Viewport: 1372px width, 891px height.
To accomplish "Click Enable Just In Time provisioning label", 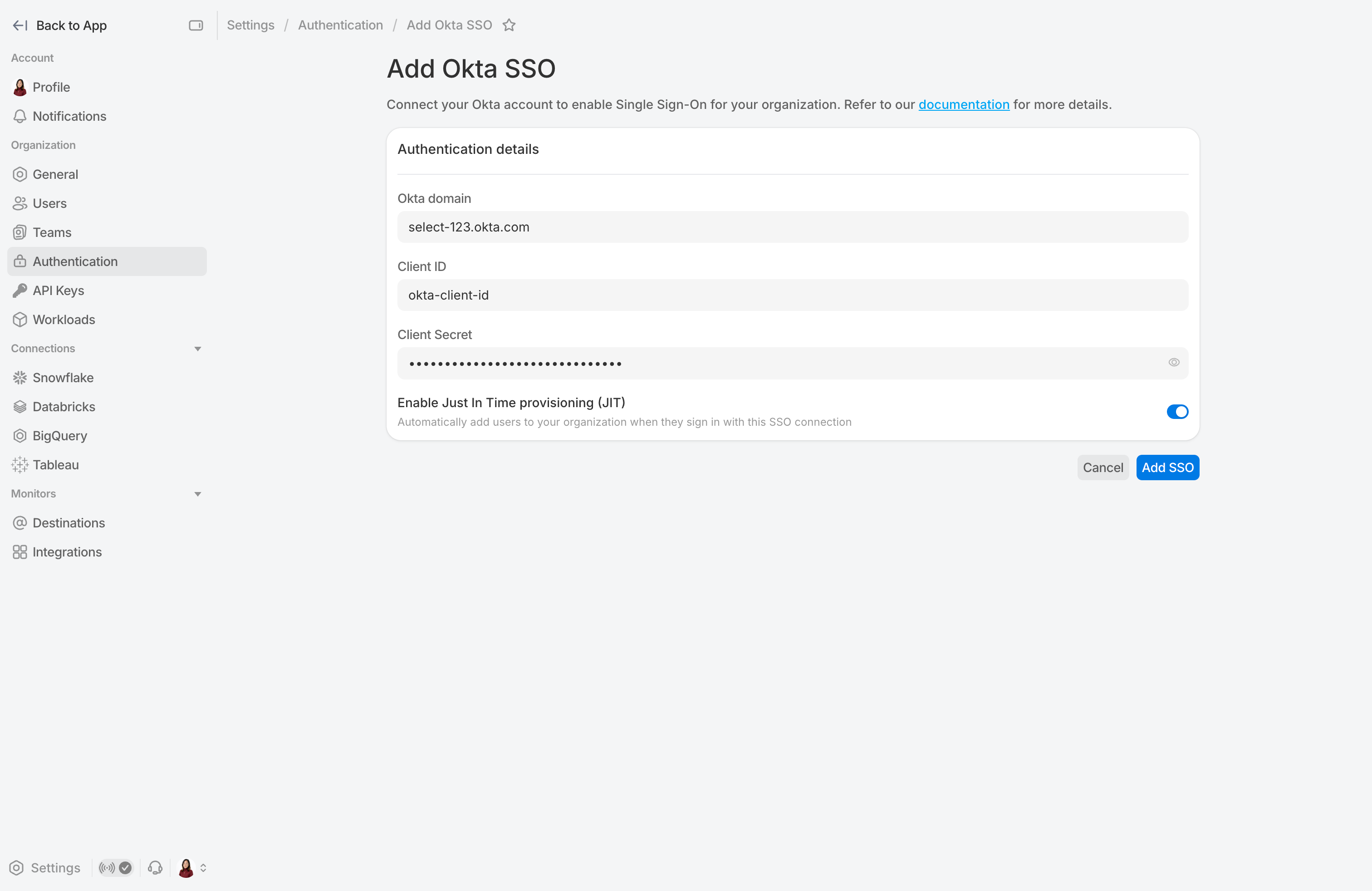I will (511, 403).
